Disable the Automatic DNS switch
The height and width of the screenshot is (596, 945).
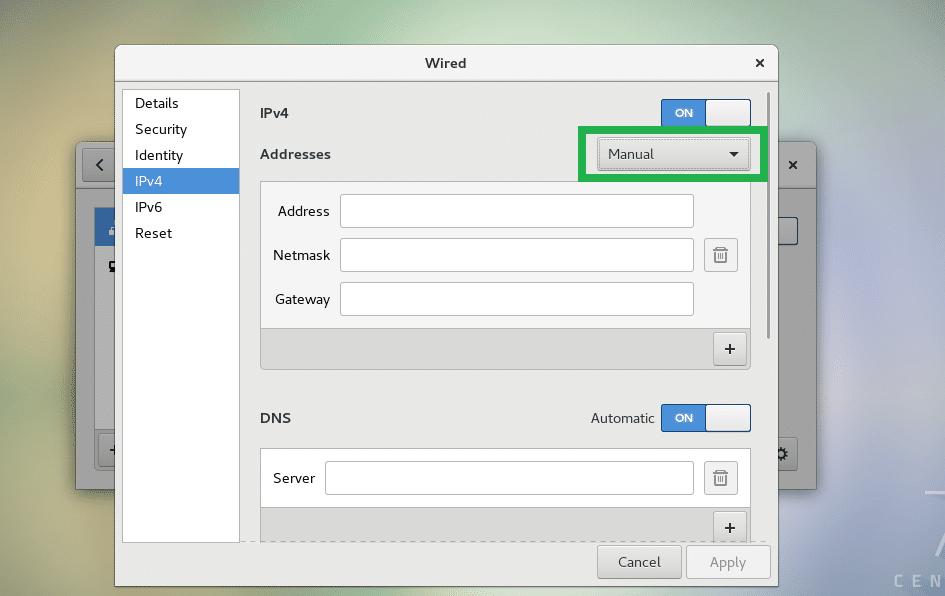point(705,418)
